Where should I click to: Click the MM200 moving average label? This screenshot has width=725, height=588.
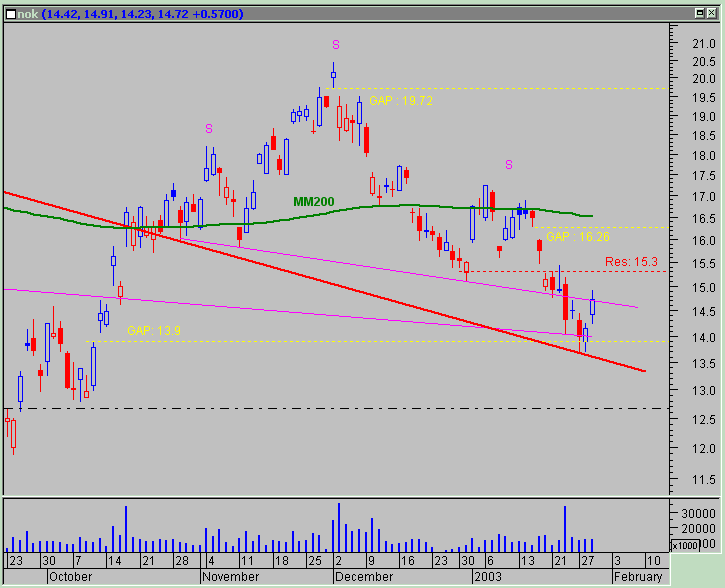(313, 202)
